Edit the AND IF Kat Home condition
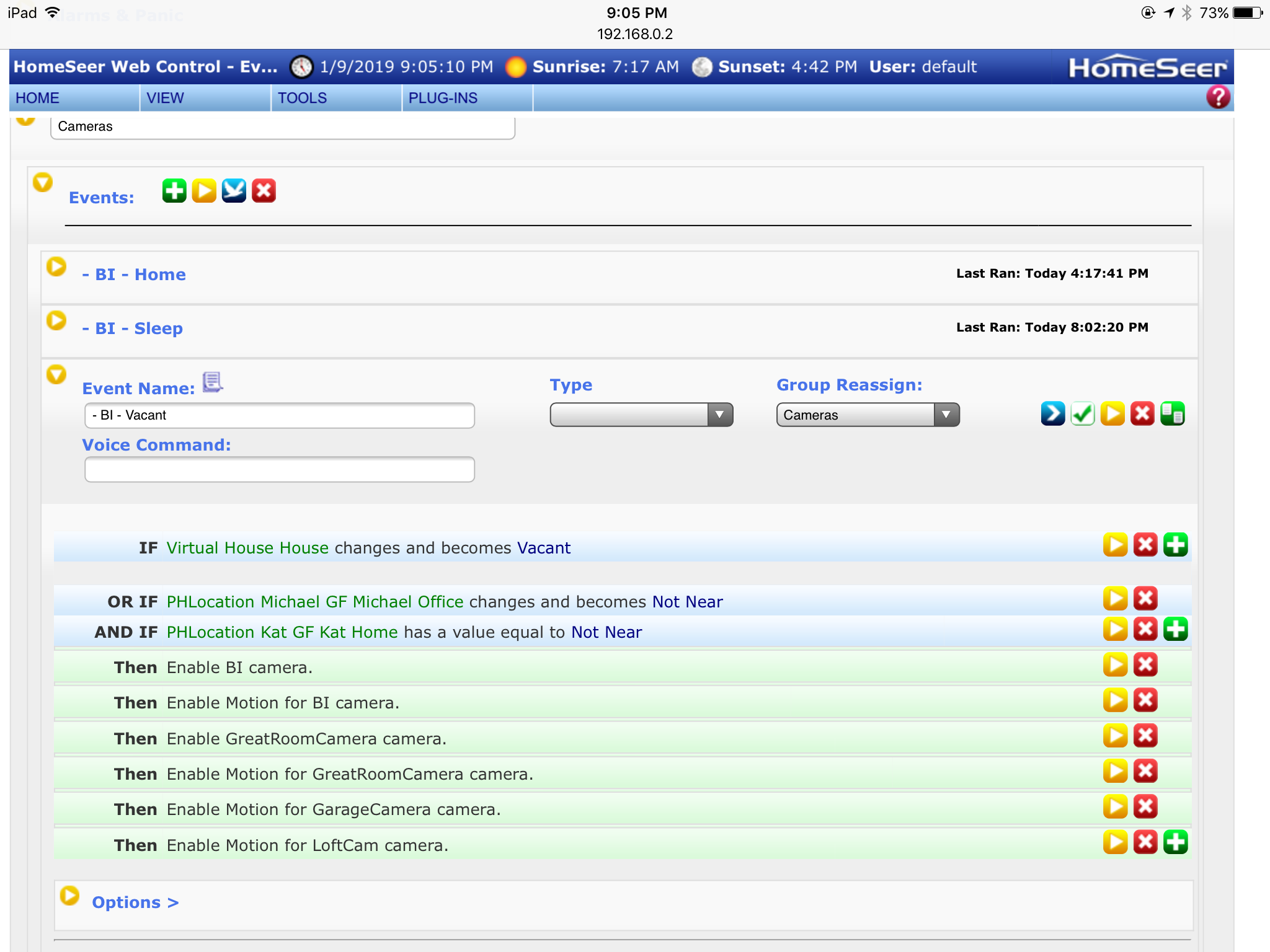1270x952 pixels. [1115, 628]
